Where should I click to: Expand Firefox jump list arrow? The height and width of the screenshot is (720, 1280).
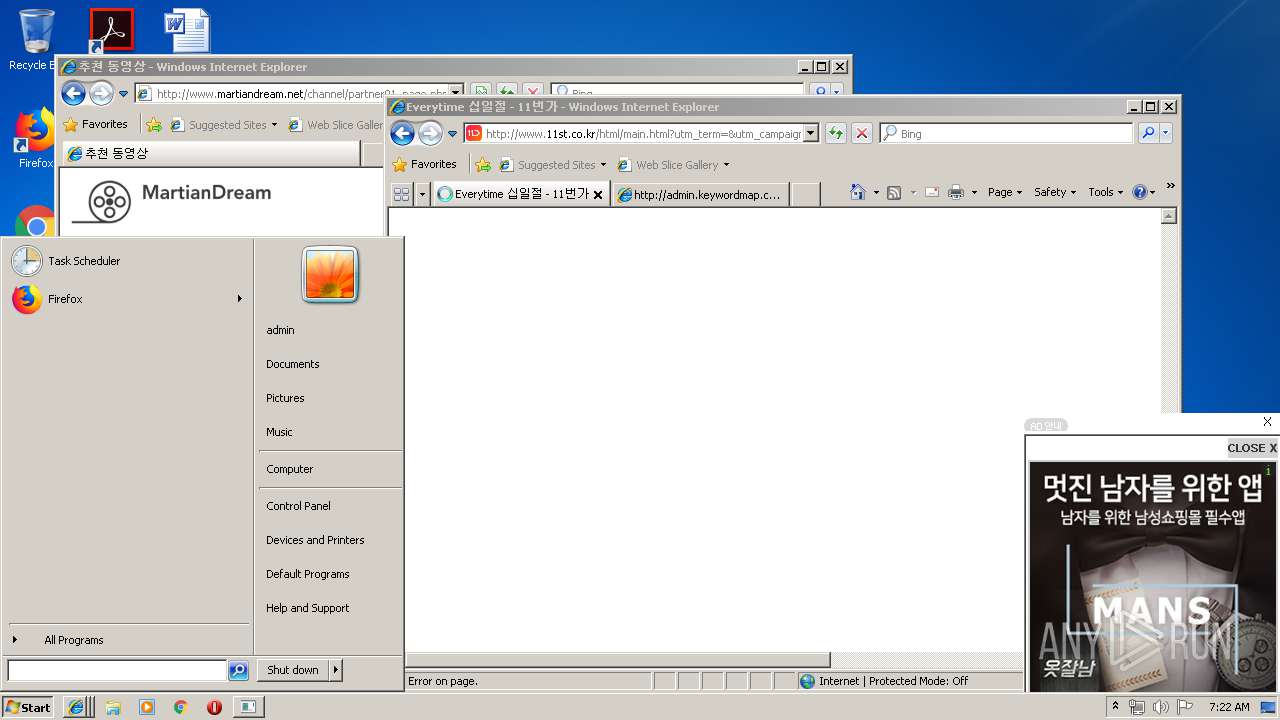239,299
